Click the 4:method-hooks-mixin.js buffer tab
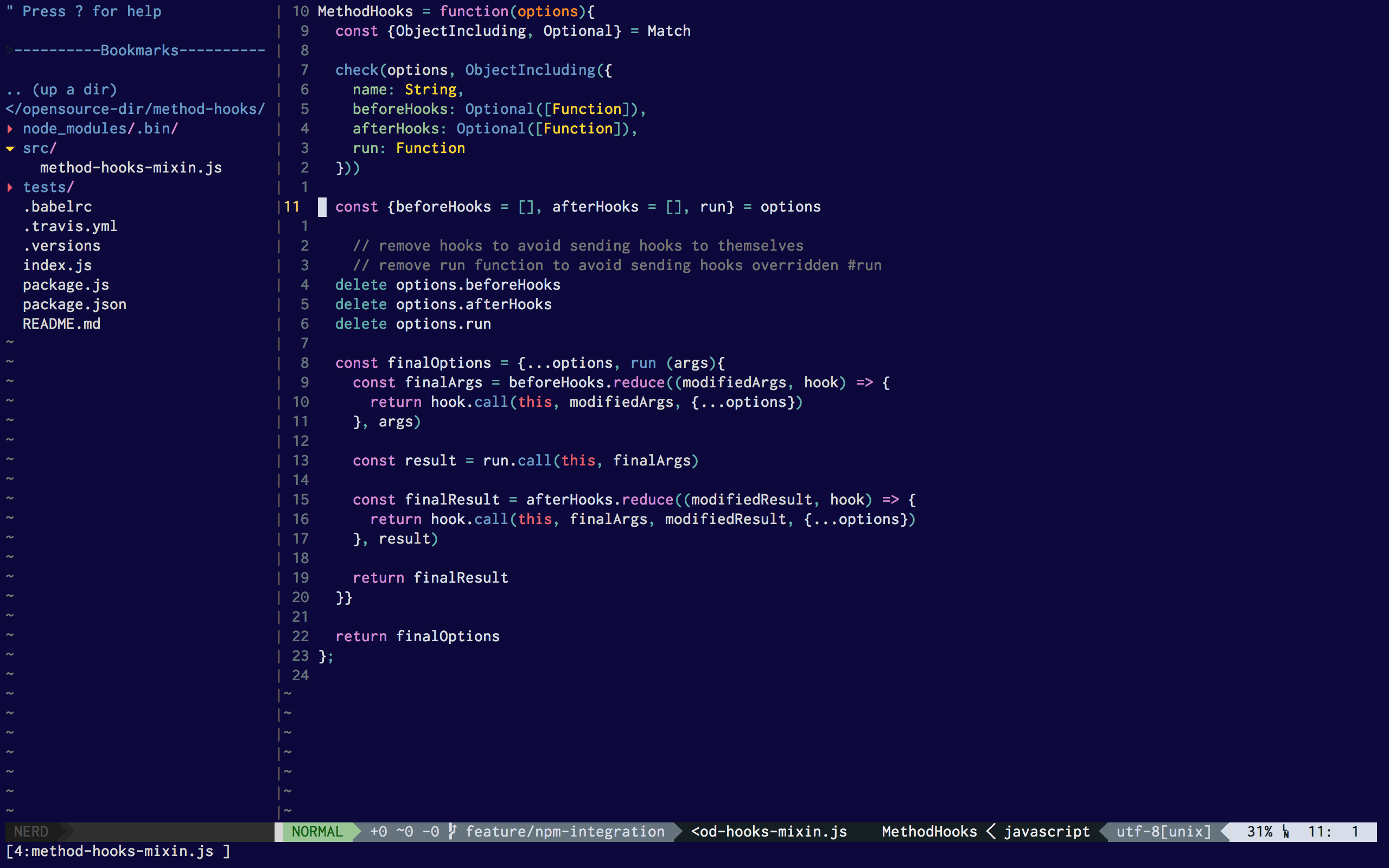 tap(117, 851)
